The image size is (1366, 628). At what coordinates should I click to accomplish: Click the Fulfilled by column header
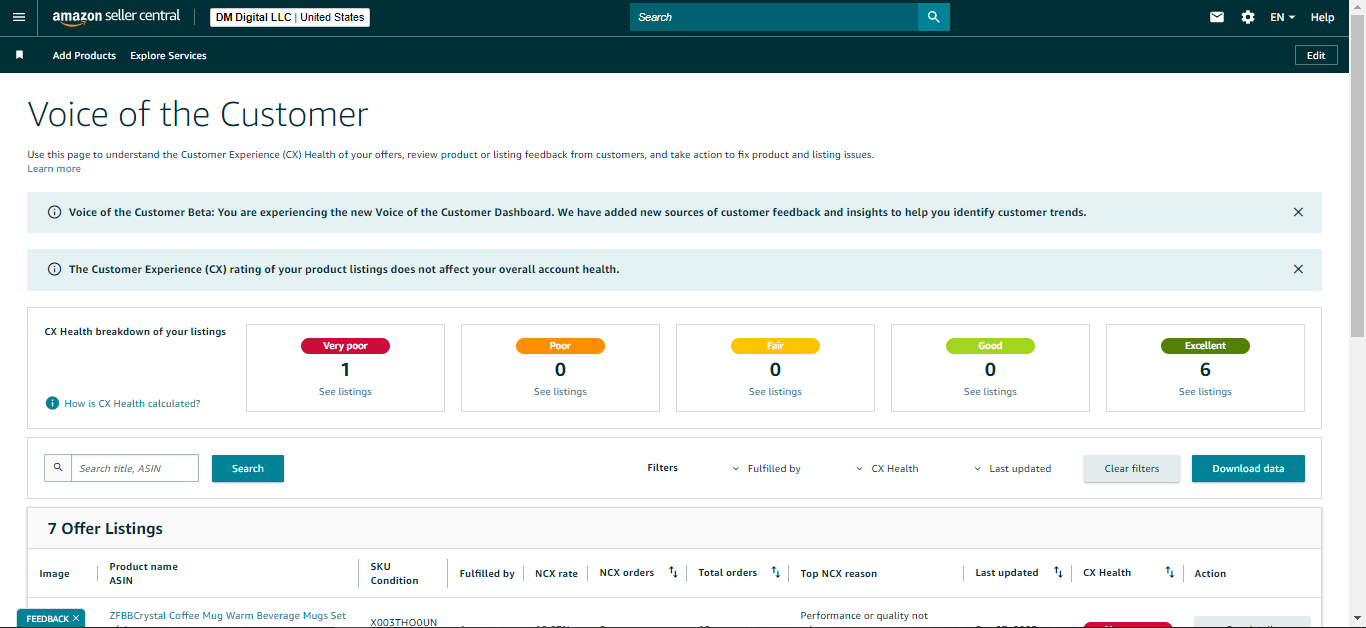(x=487, y=573)
